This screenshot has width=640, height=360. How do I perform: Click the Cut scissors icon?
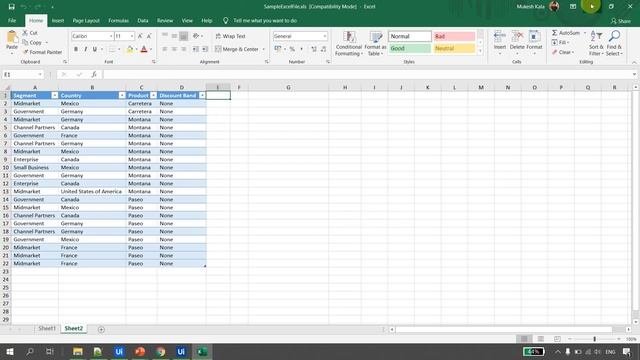(x=25, y=33)
